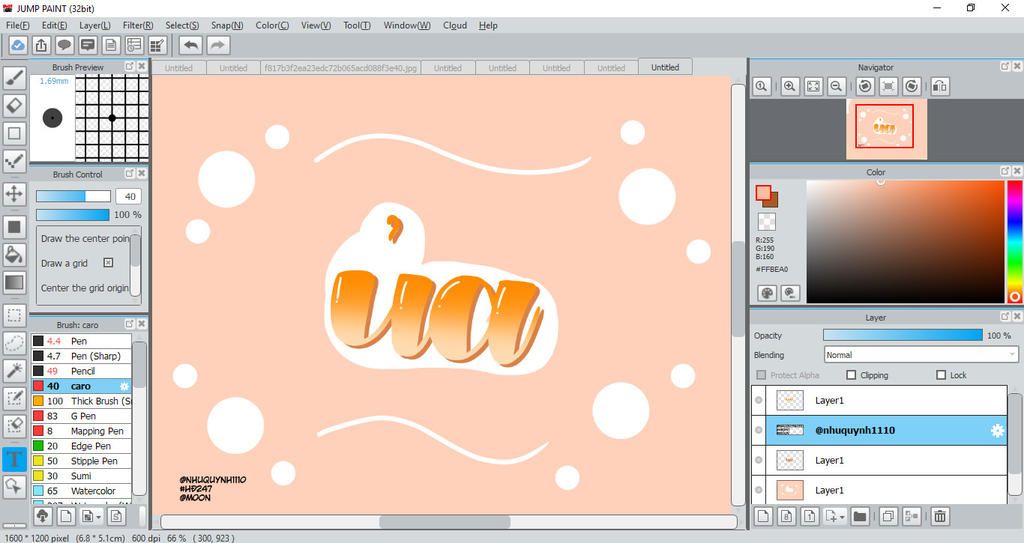The image size is (1024, 543).
Task: Click Navigator flip canvas icon
Action: [x=940, y=86]
